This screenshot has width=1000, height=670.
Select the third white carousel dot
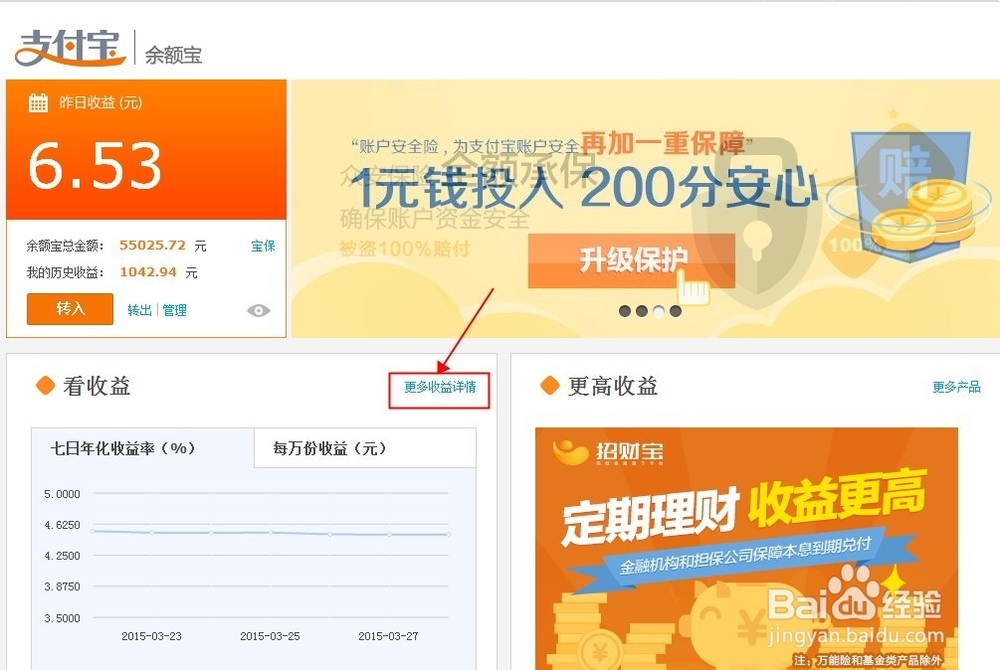[x=658, y=311]
